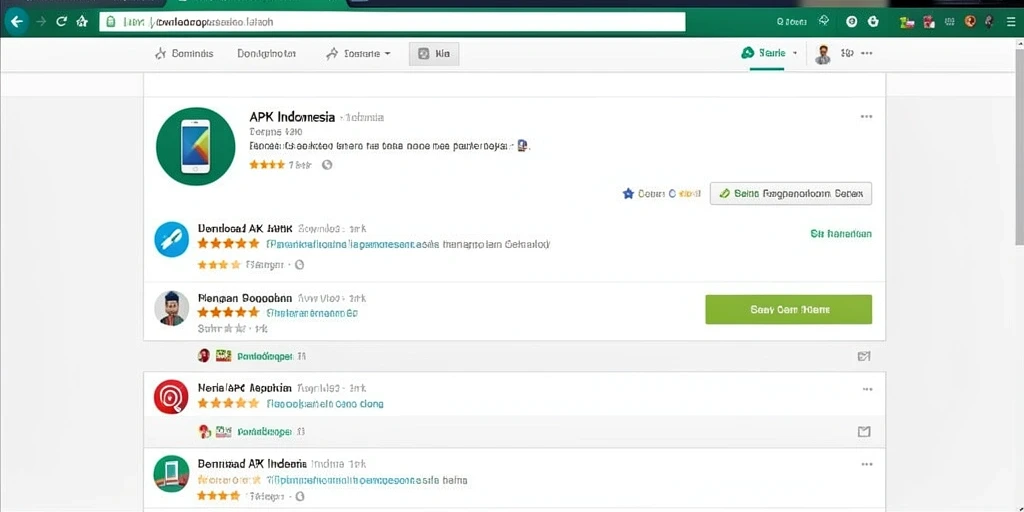
Task: Click the envelope icon in Pandiciopes 13 row
Action: (864, 432)
